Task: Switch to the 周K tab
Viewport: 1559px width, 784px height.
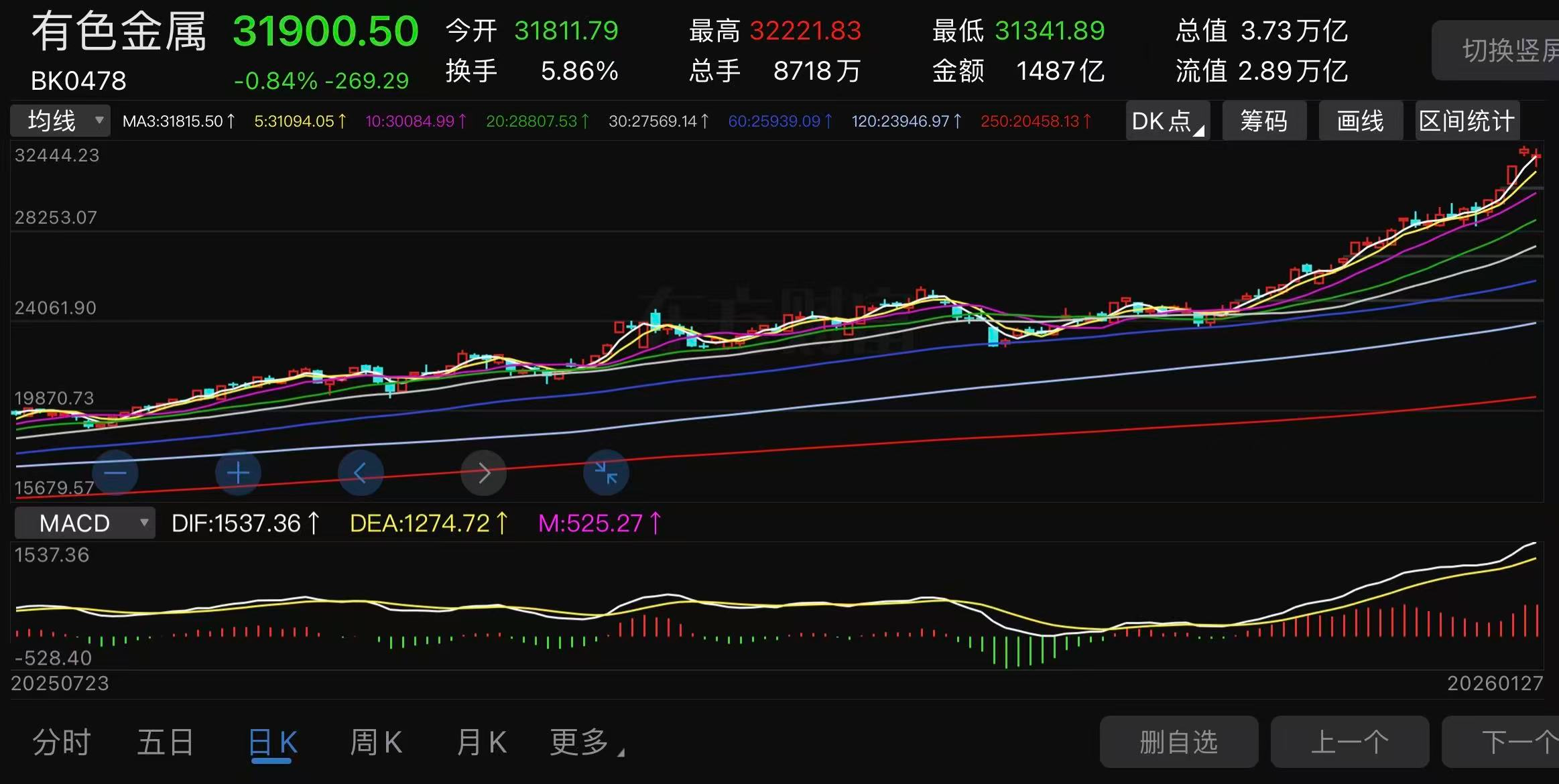Action: [x=376, y=742]
